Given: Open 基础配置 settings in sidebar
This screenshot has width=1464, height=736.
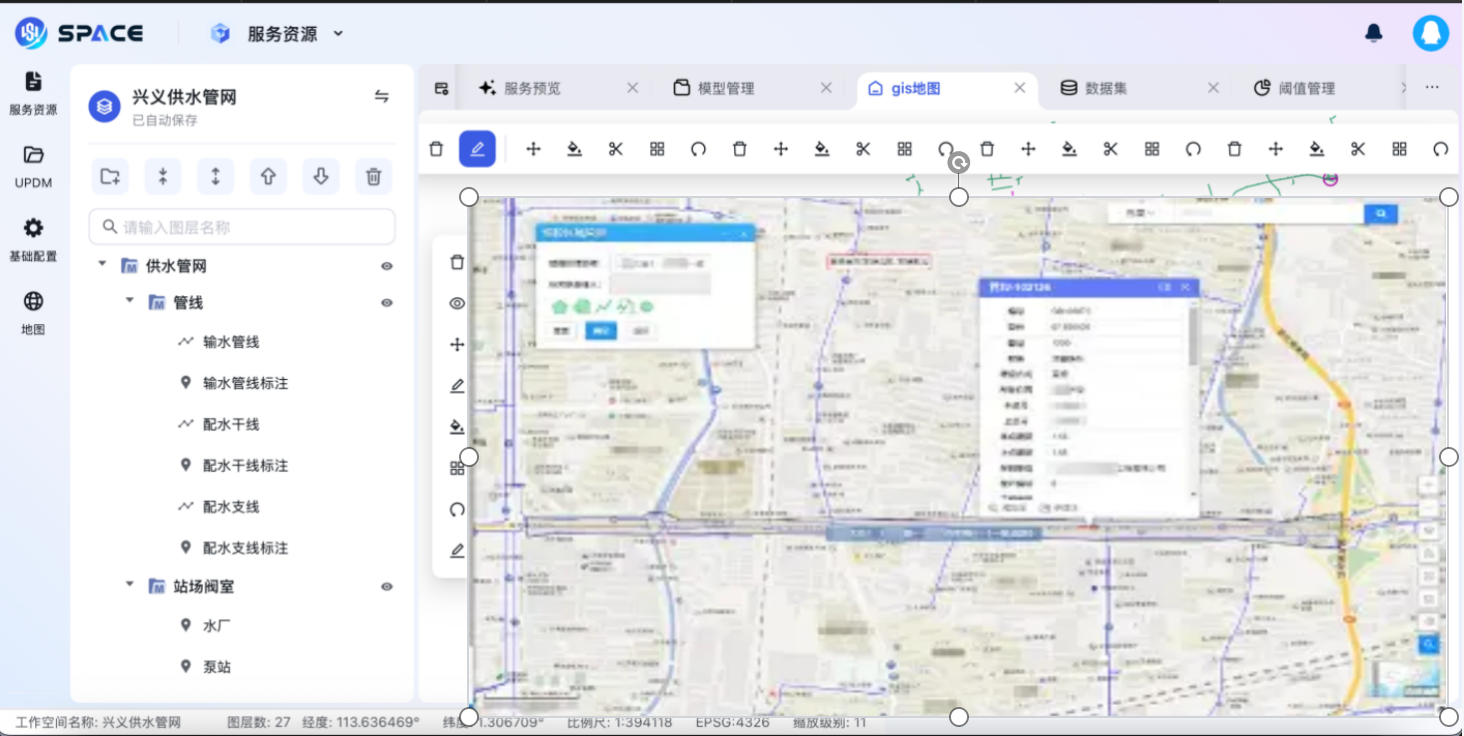Looking at the screenshot, I should pyautogui.click(x=33, y=239).
